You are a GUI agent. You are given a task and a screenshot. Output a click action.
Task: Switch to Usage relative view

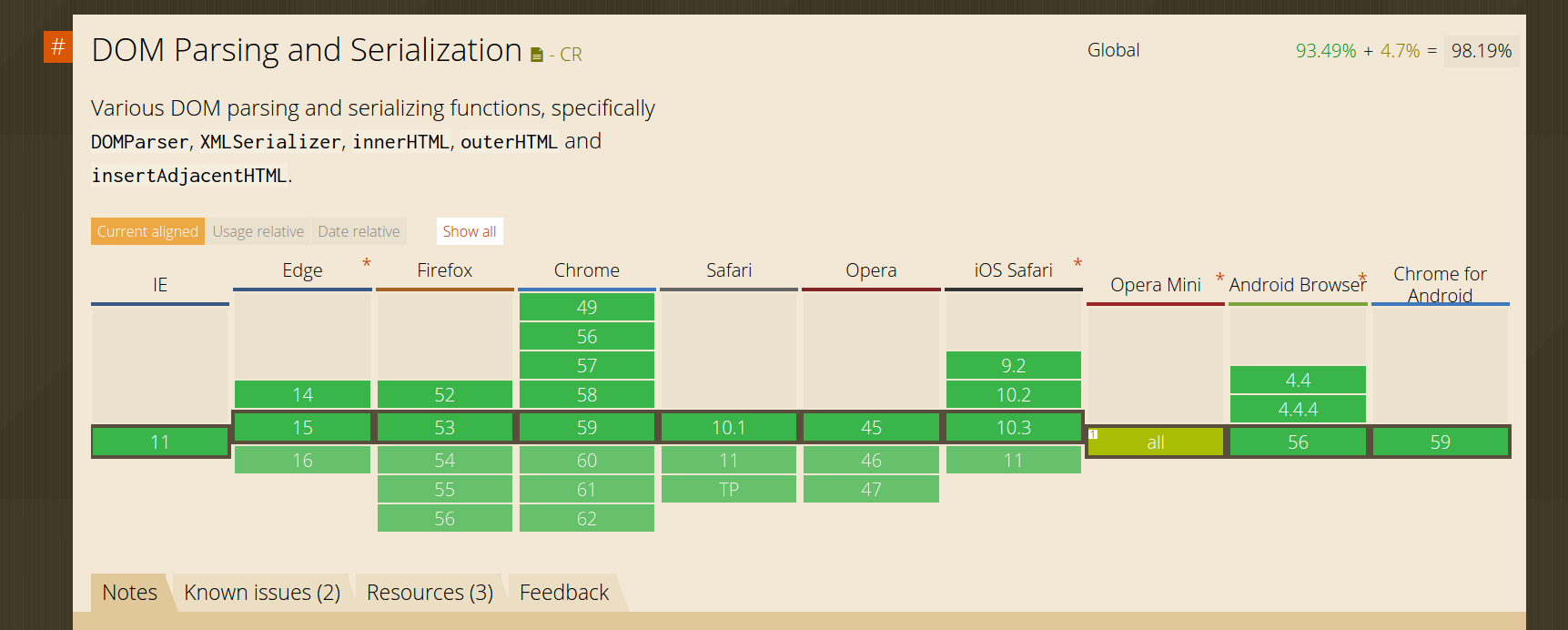click(x=258, y=231)
